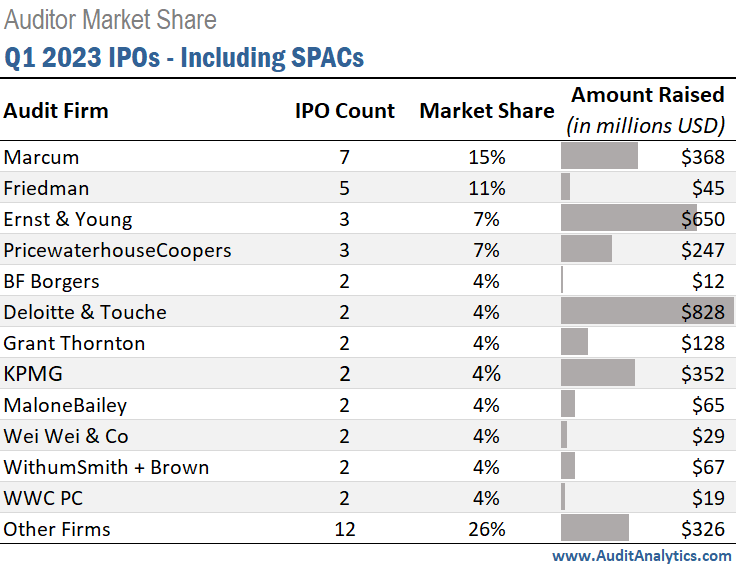The width and height of the screenshot is (742, 565).
Task: Select the KPMG firm name
Action: pos(31,374)
